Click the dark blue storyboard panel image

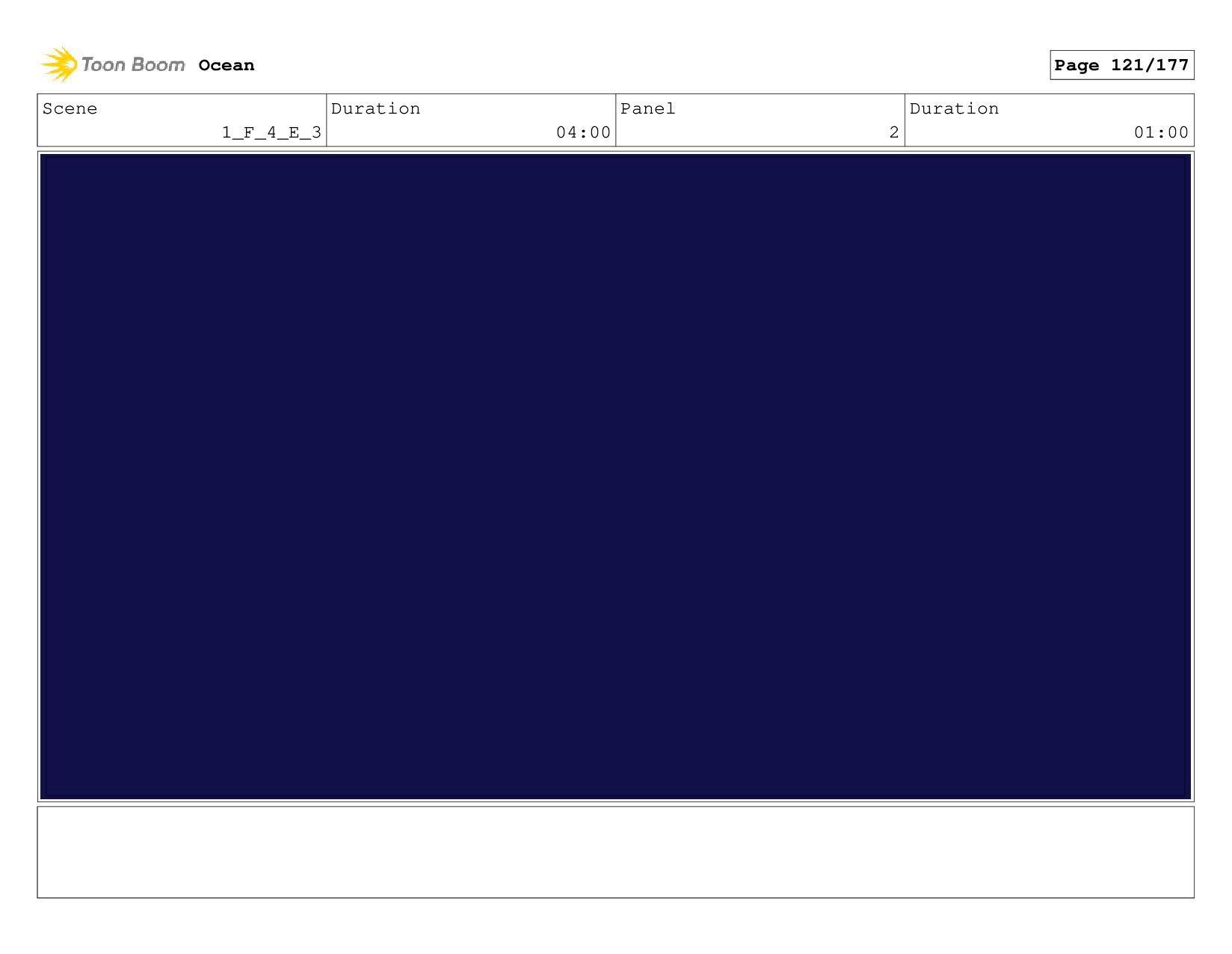pos(615,476)
